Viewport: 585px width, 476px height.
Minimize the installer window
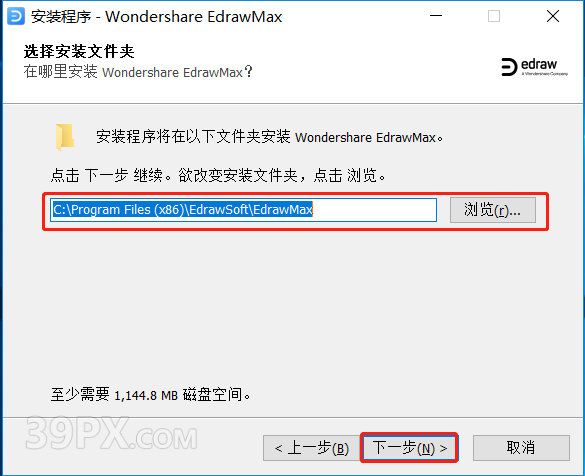(x=436, y=16)
